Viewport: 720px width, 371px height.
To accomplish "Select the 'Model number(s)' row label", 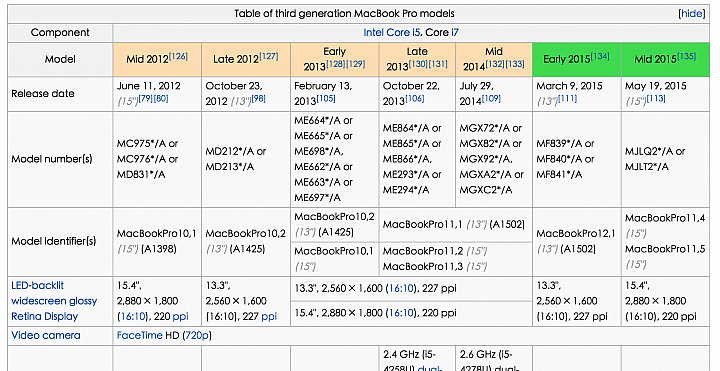I will point(51,159).
